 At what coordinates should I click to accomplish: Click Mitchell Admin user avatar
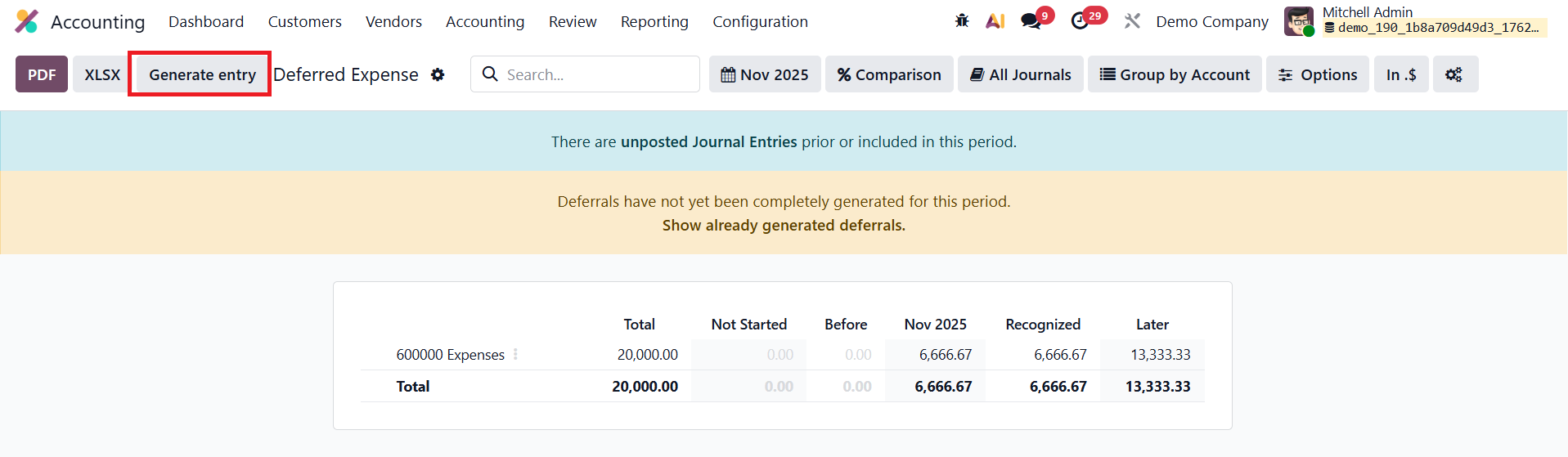tap(1298, 21)
